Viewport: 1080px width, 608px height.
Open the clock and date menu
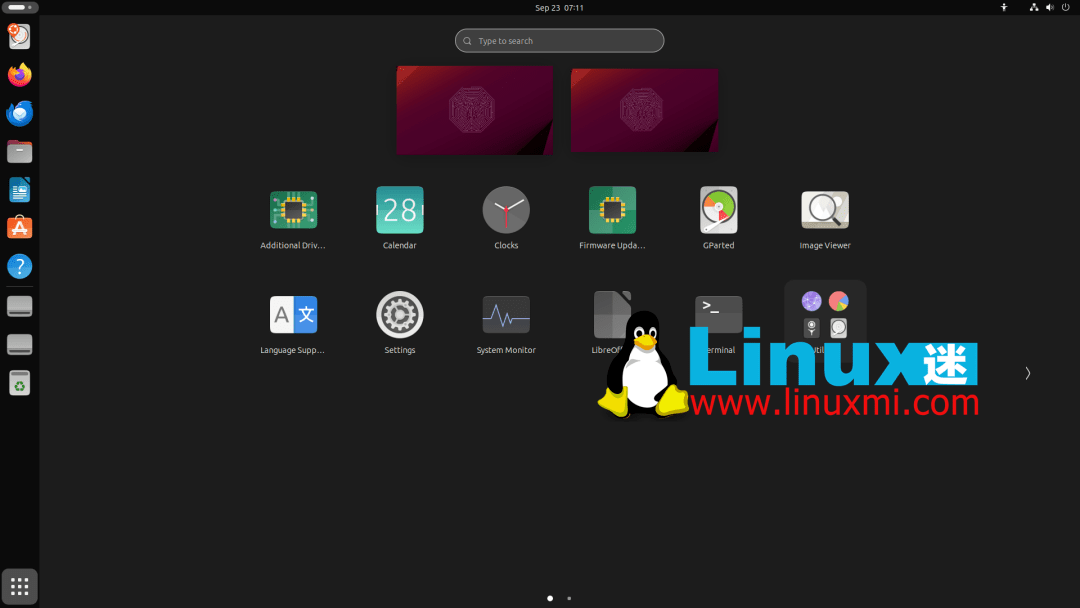point(559,8)
